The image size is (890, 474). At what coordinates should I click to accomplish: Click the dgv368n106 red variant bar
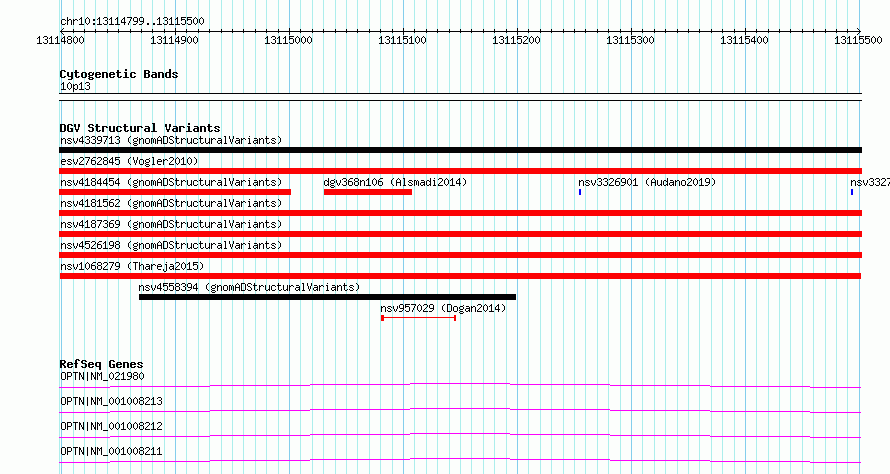coord(368,192)
